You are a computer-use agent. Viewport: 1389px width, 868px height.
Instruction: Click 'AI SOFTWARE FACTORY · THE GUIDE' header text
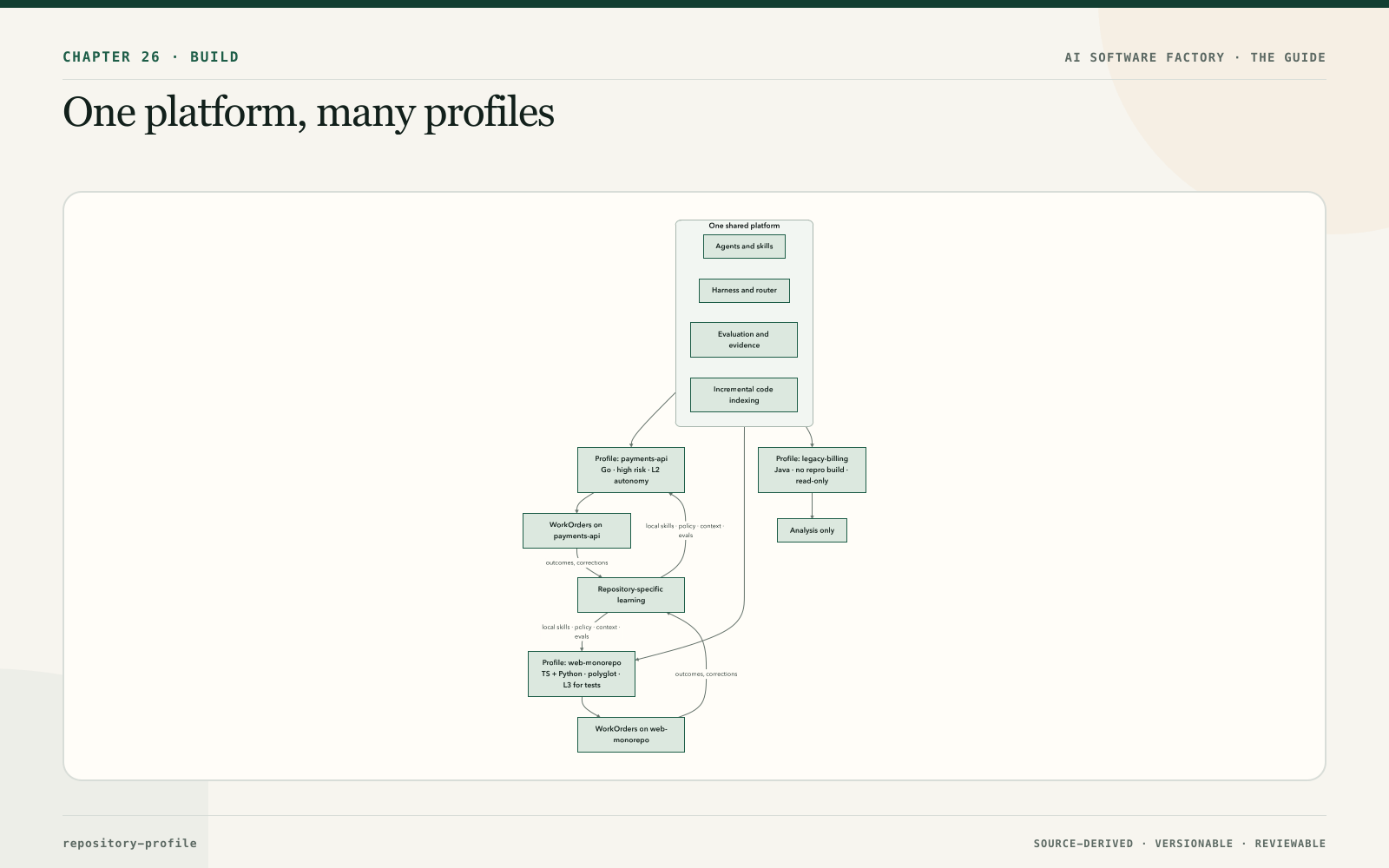click(1195, 57)
